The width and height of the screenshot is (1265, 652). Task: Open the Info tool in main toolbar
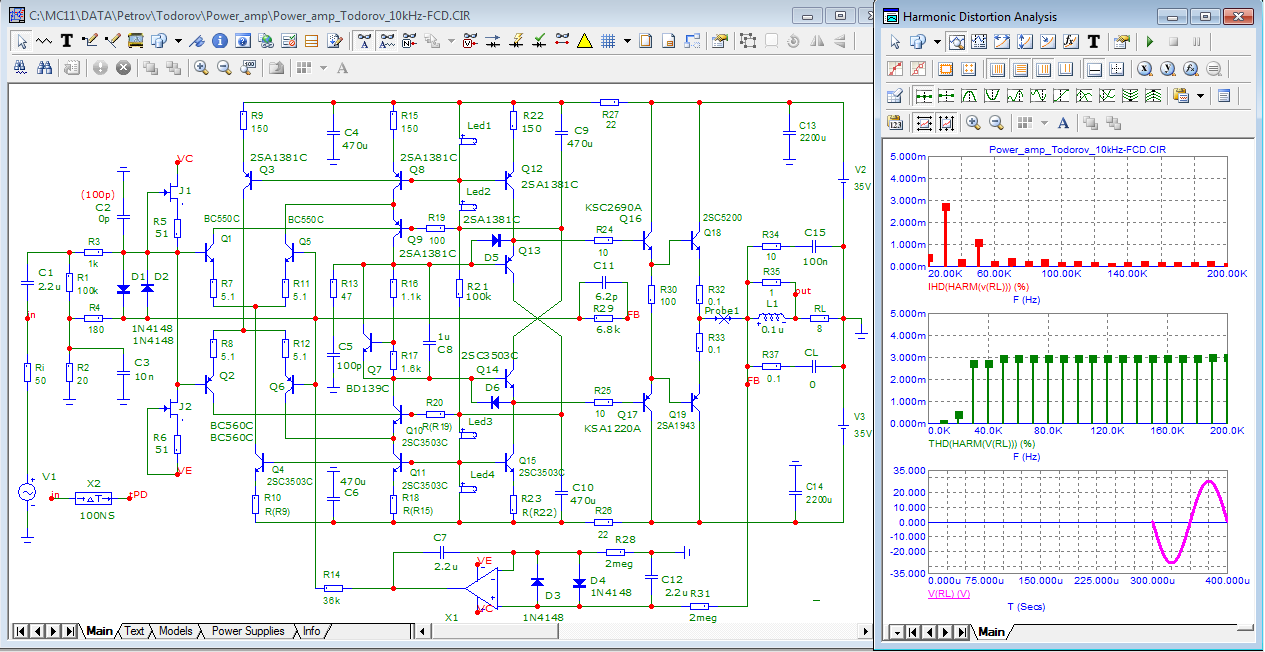point(218,41)
